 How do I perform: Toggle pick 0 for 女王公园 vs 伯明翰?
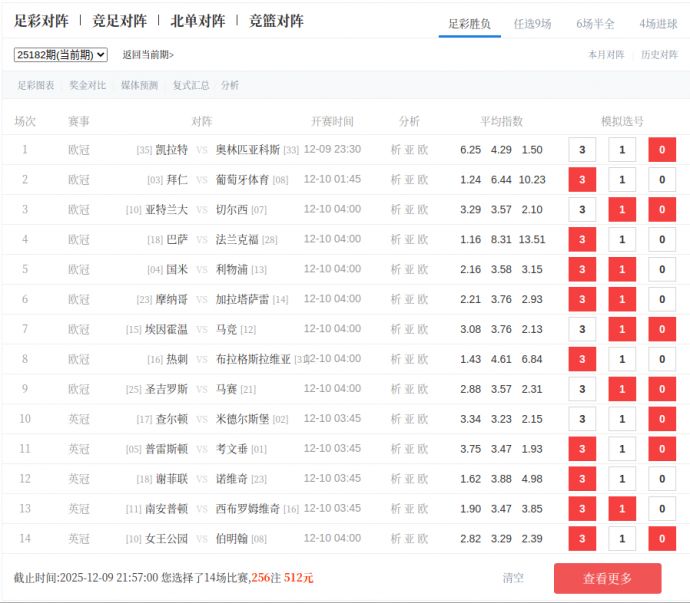[x=662, y=539]
